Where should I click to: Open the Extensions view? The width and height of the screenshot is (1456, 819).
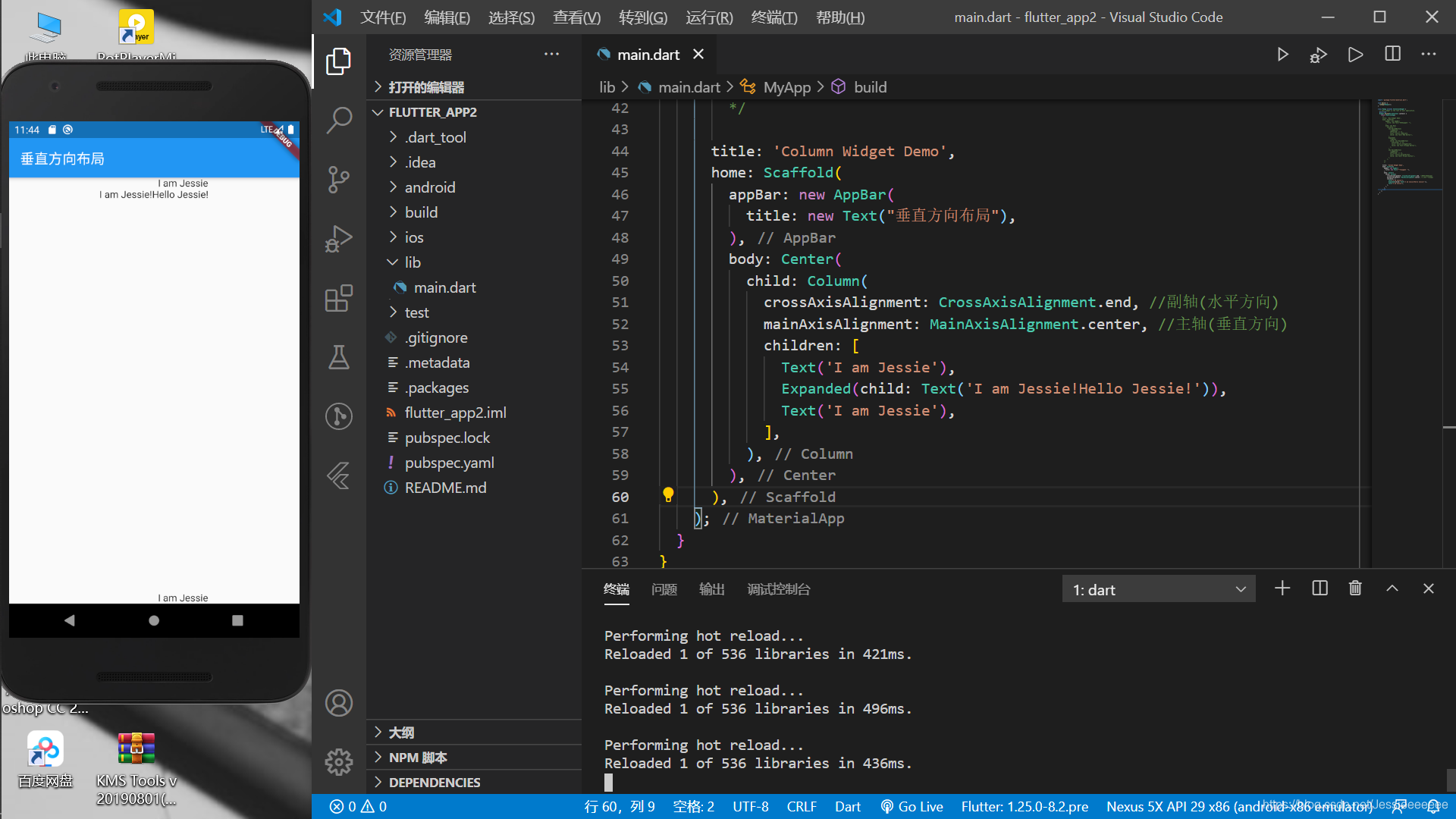[x=338, y=298]
